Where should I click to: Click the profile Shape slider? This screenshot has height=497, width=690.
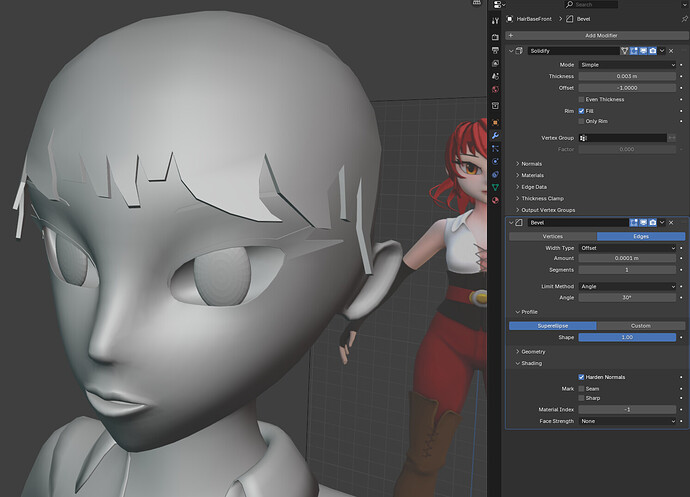tap(627, 337)
